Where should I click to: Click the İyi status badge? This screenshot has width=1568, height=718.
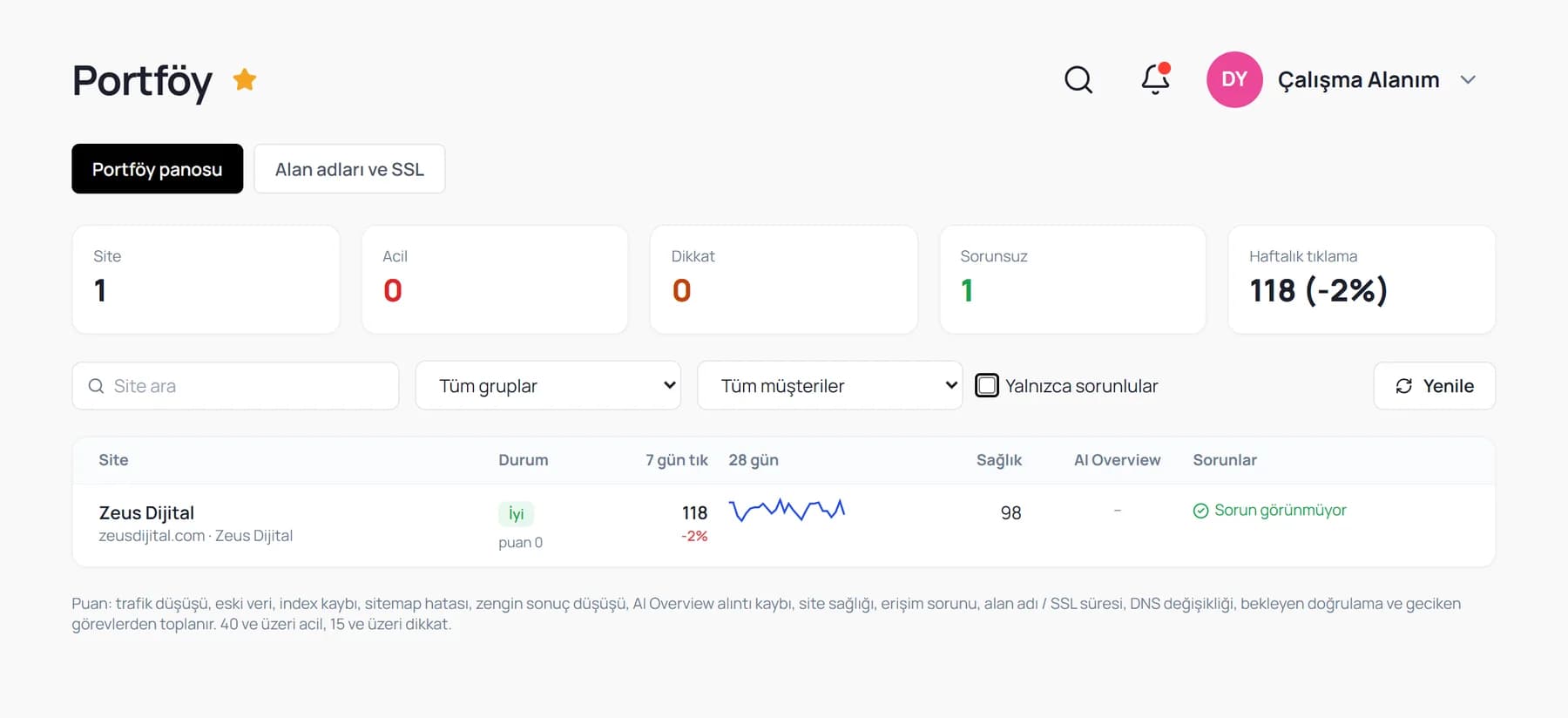point(516,514)
